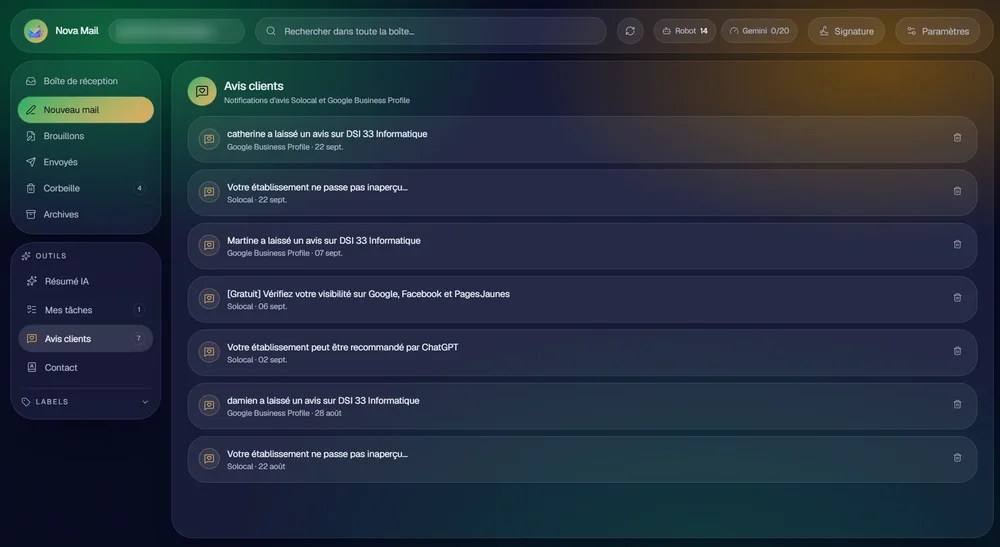Click review icon on Martine message row

(209, 245)
